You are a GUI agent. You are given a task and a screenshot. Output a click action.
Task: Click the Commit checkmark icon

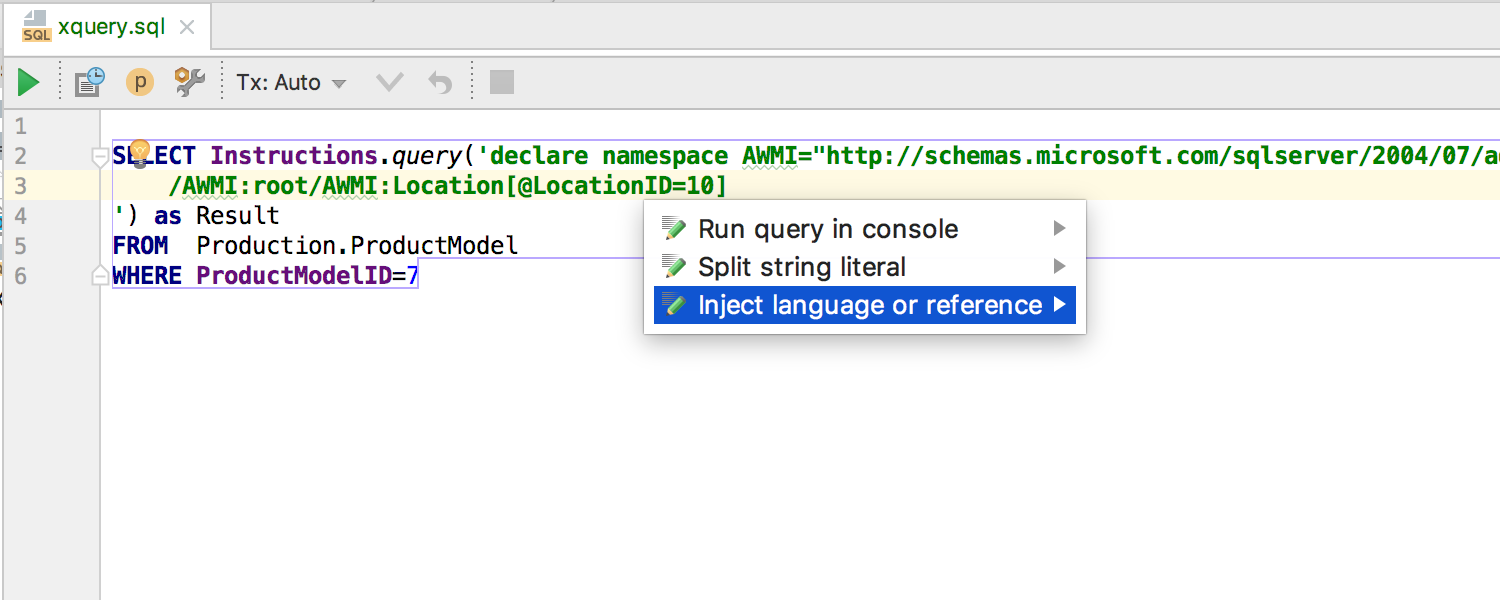pyautogui.click(x=389, y=82)
